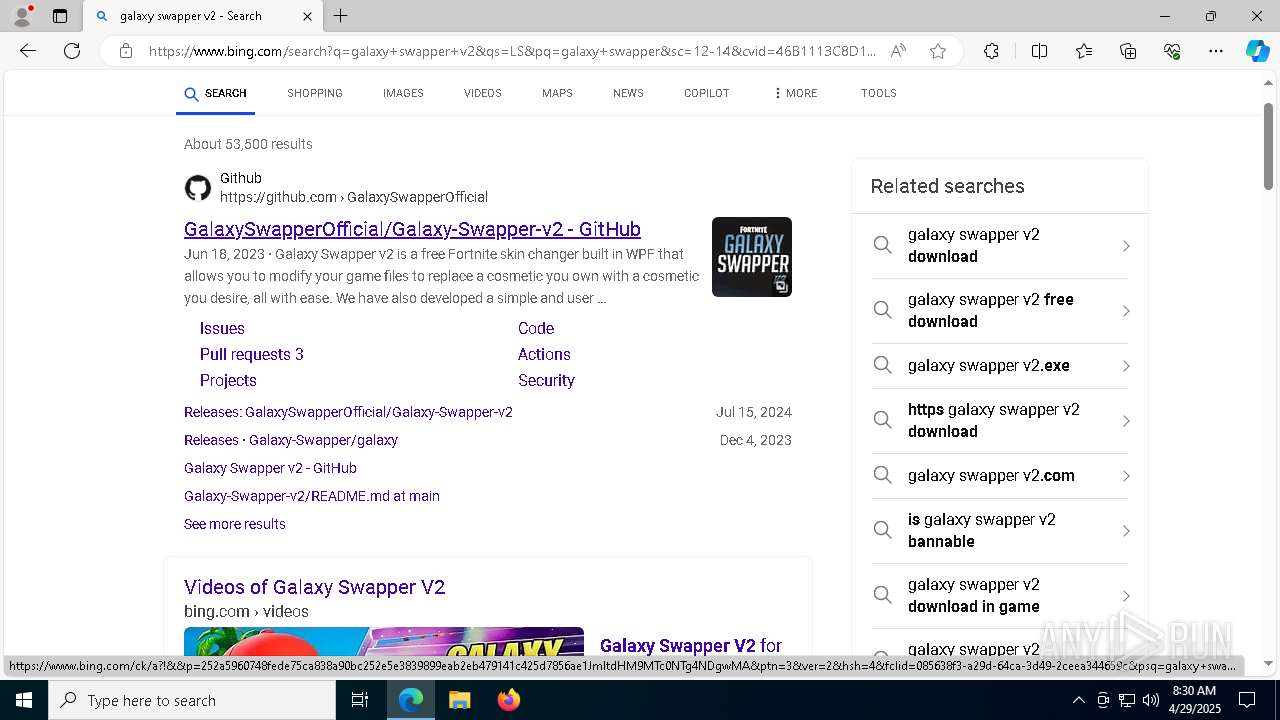
Task: Open the Projects sublink
Action: point(228,380)
